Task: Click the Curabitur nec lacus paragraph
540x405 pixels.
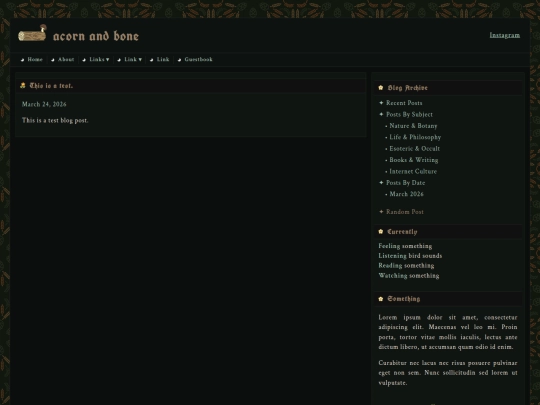Action: click(448, 373)
